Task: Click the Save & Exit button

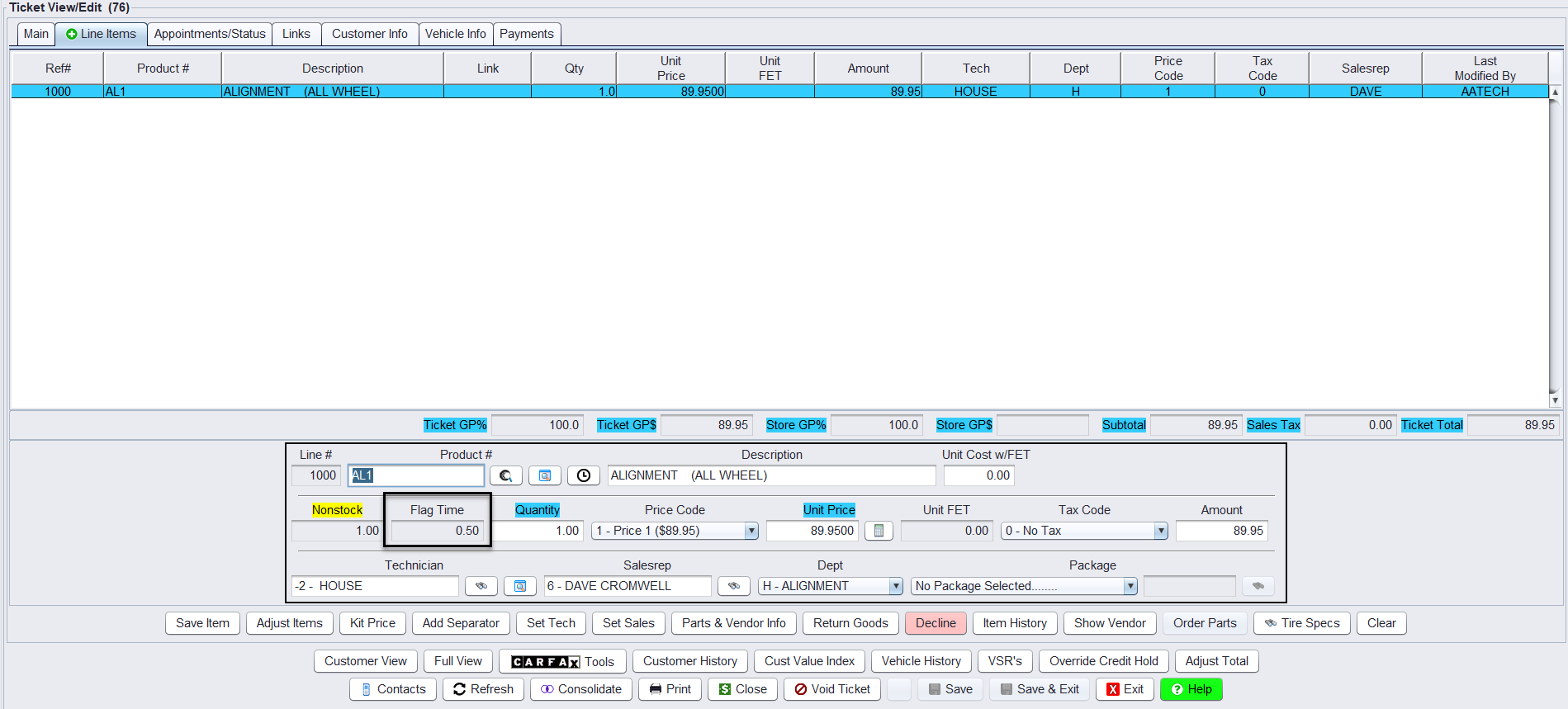Action: click(1039, 689)
